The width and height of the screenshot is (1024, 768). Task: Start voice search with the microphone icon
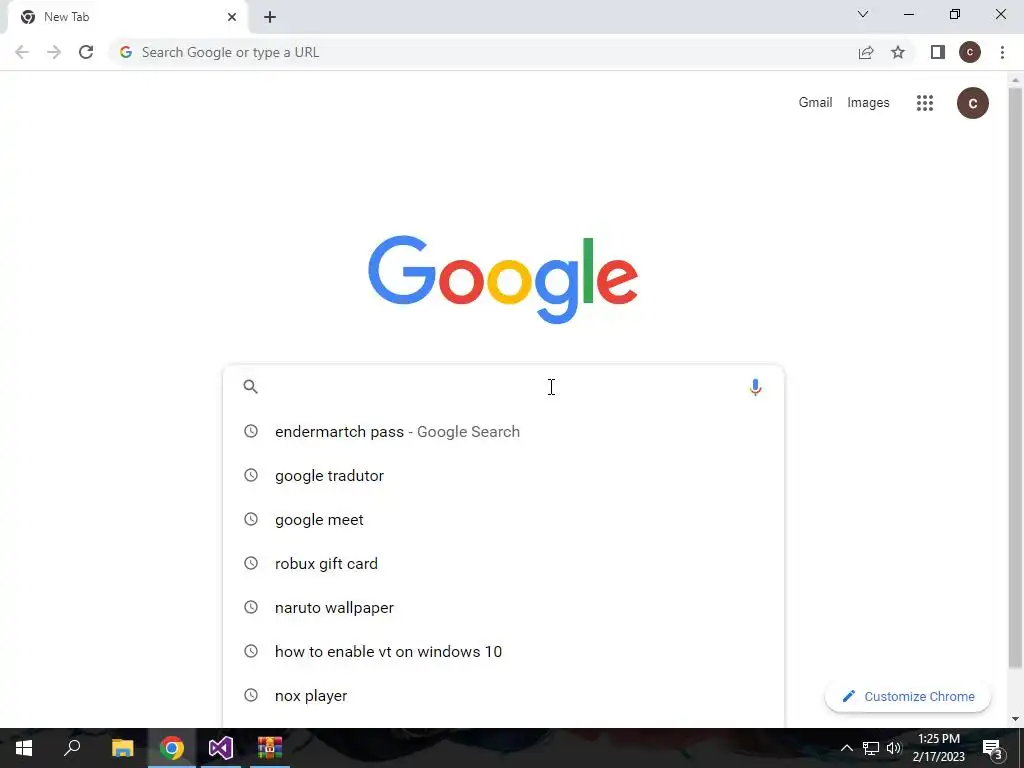(755, 387)
